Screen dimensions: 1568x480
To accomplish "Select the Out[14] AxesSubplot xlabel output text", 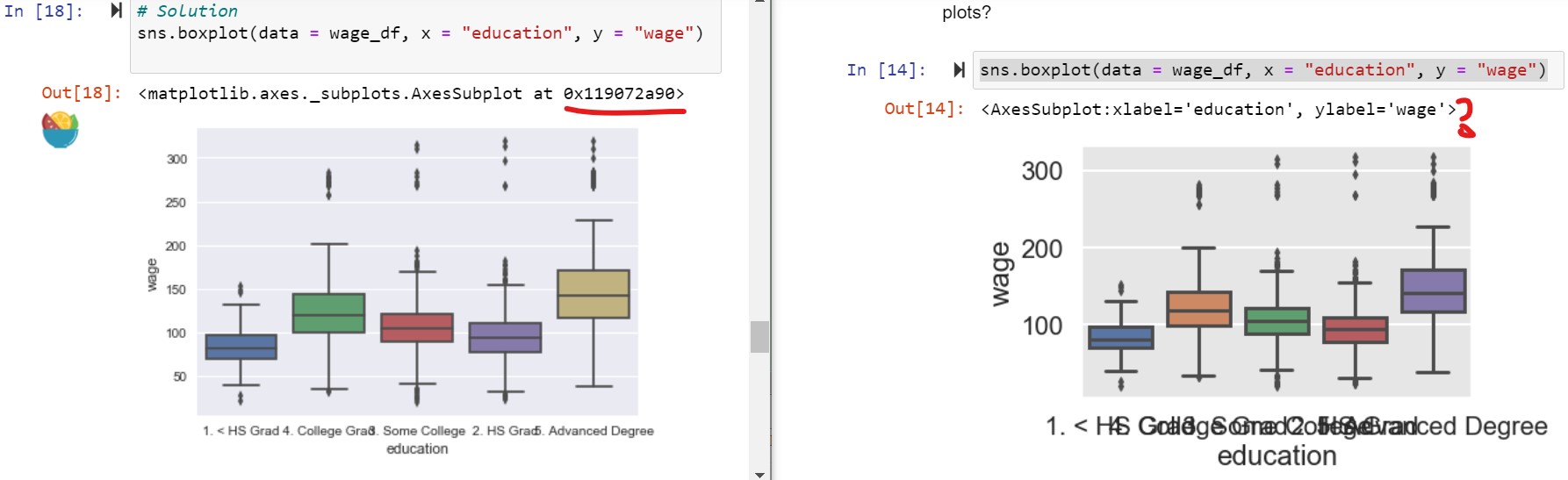I will (1219, 110).
